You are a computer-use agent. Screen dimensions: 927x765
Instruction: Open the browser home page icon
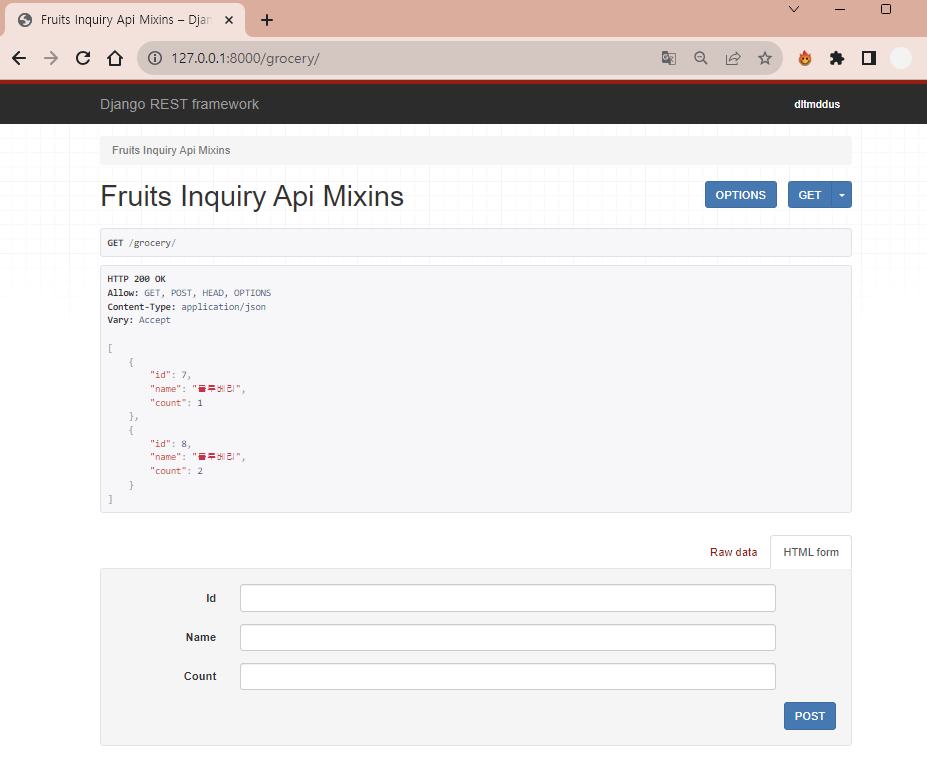pos(115,58)
